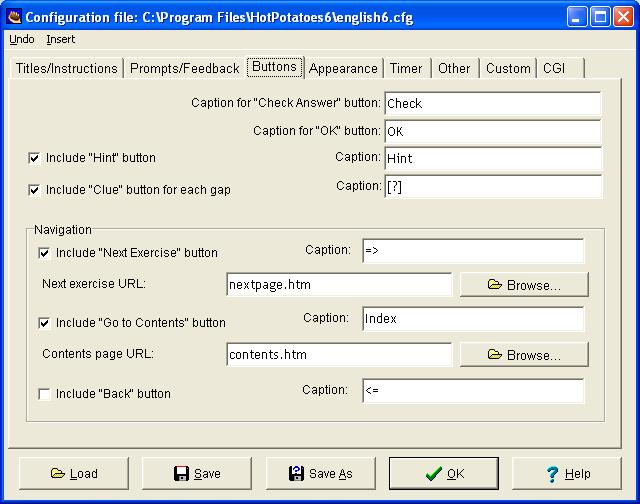This screenshot has width=640, height=504.
Task: Click the Back caption field with <=
Action: tap(473, 391)
